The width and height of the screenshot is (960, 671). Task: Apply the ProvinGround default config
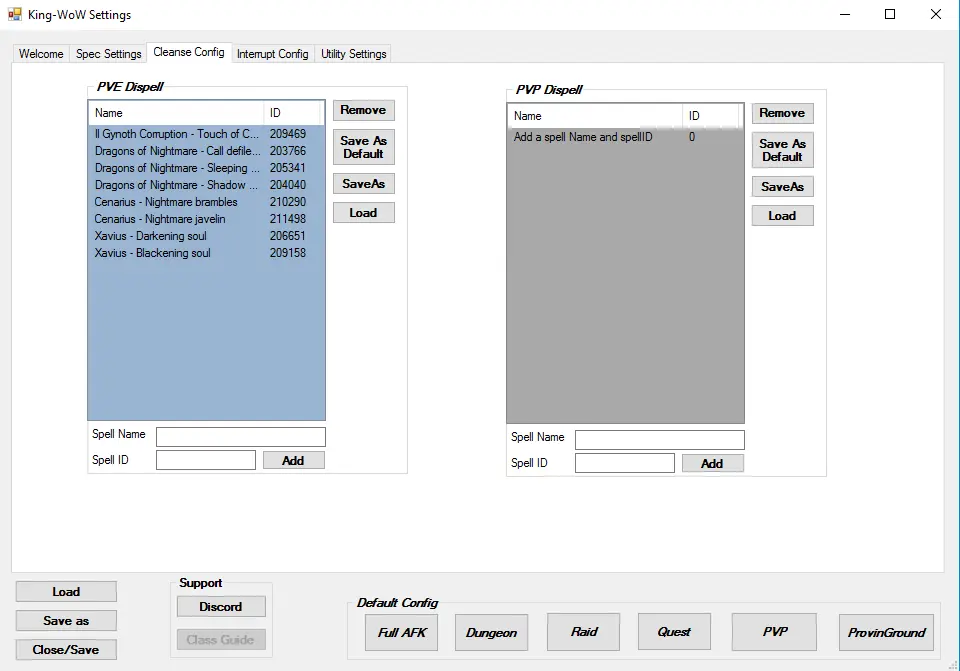tap(886, 632)
